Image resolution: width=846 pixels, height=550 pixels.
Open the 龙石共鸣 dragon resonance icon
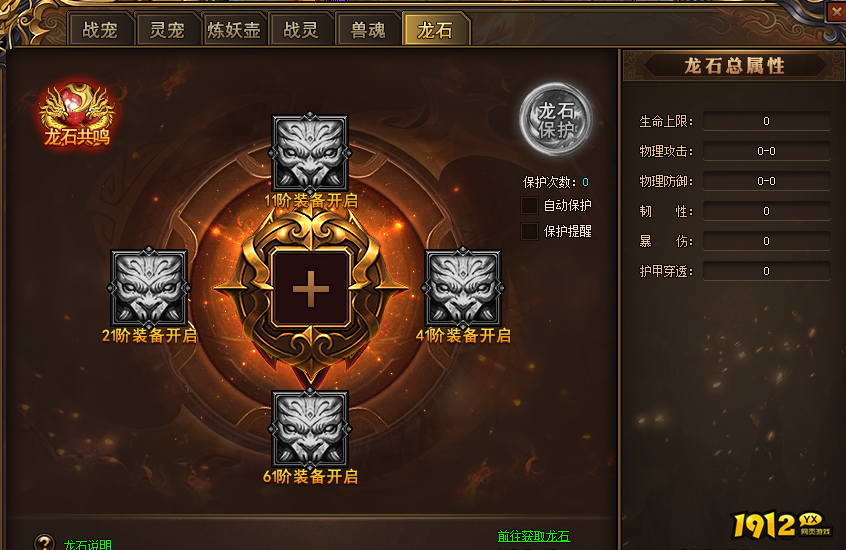[77, 115]
